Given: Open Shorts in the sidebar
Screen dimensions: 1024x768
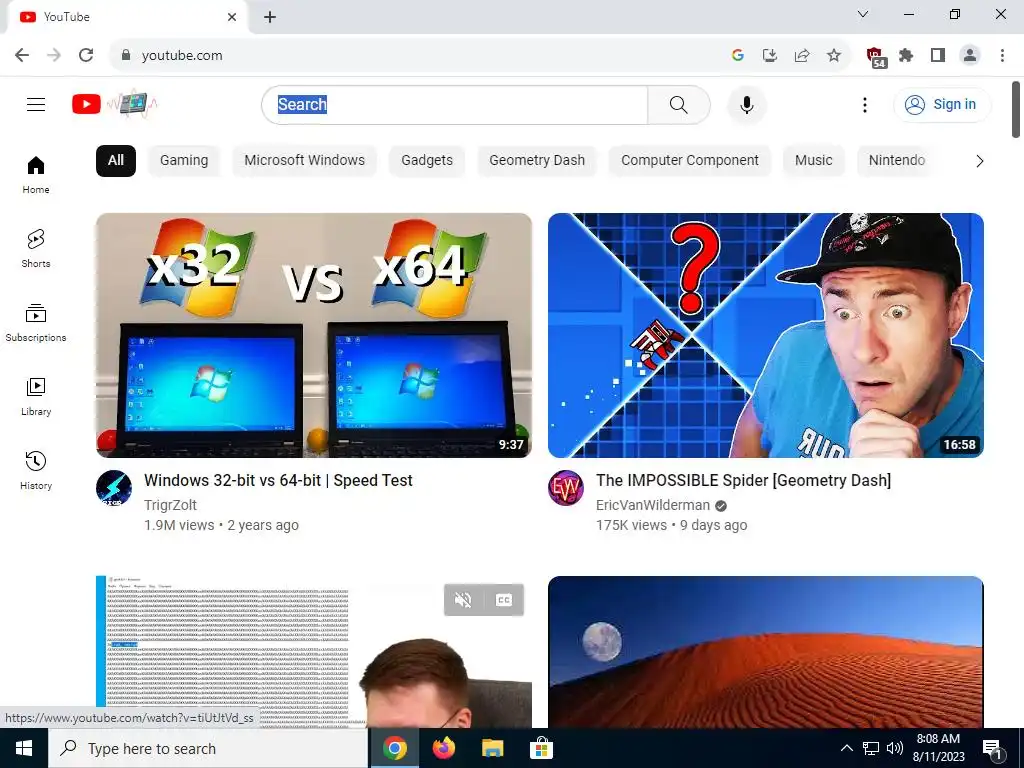Looking at the screenshot, I should point(36,249).
